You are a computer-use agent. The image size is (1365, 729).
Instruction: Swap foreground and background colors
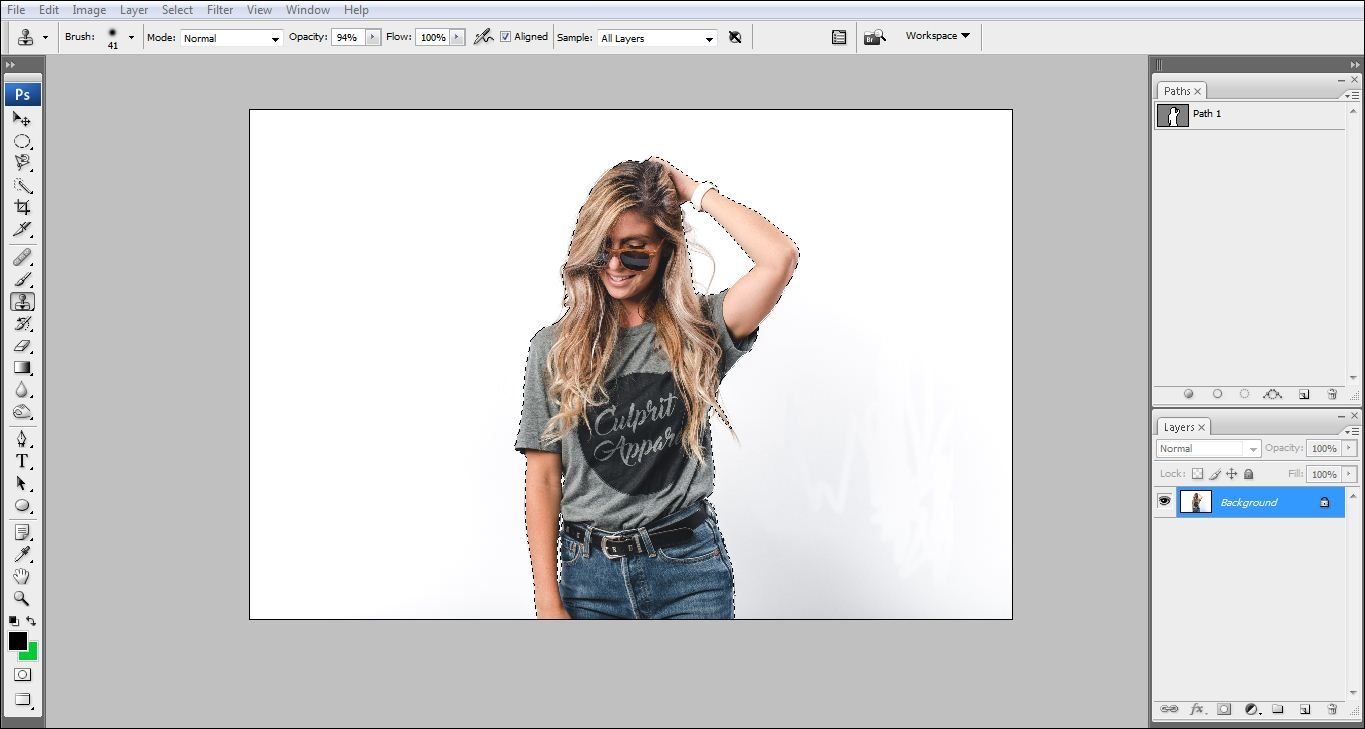coord(32,621)
